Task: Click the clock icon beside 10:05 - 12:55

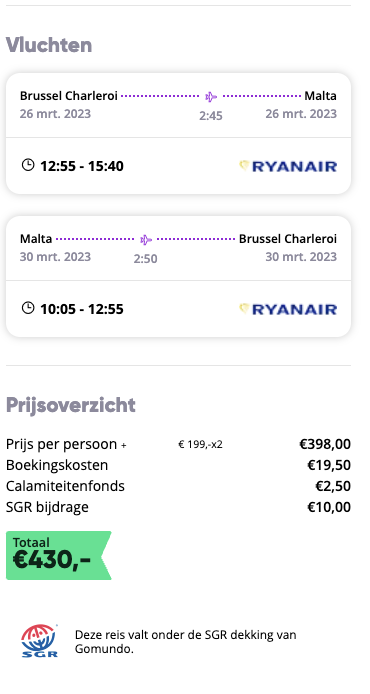Action: 28,308
